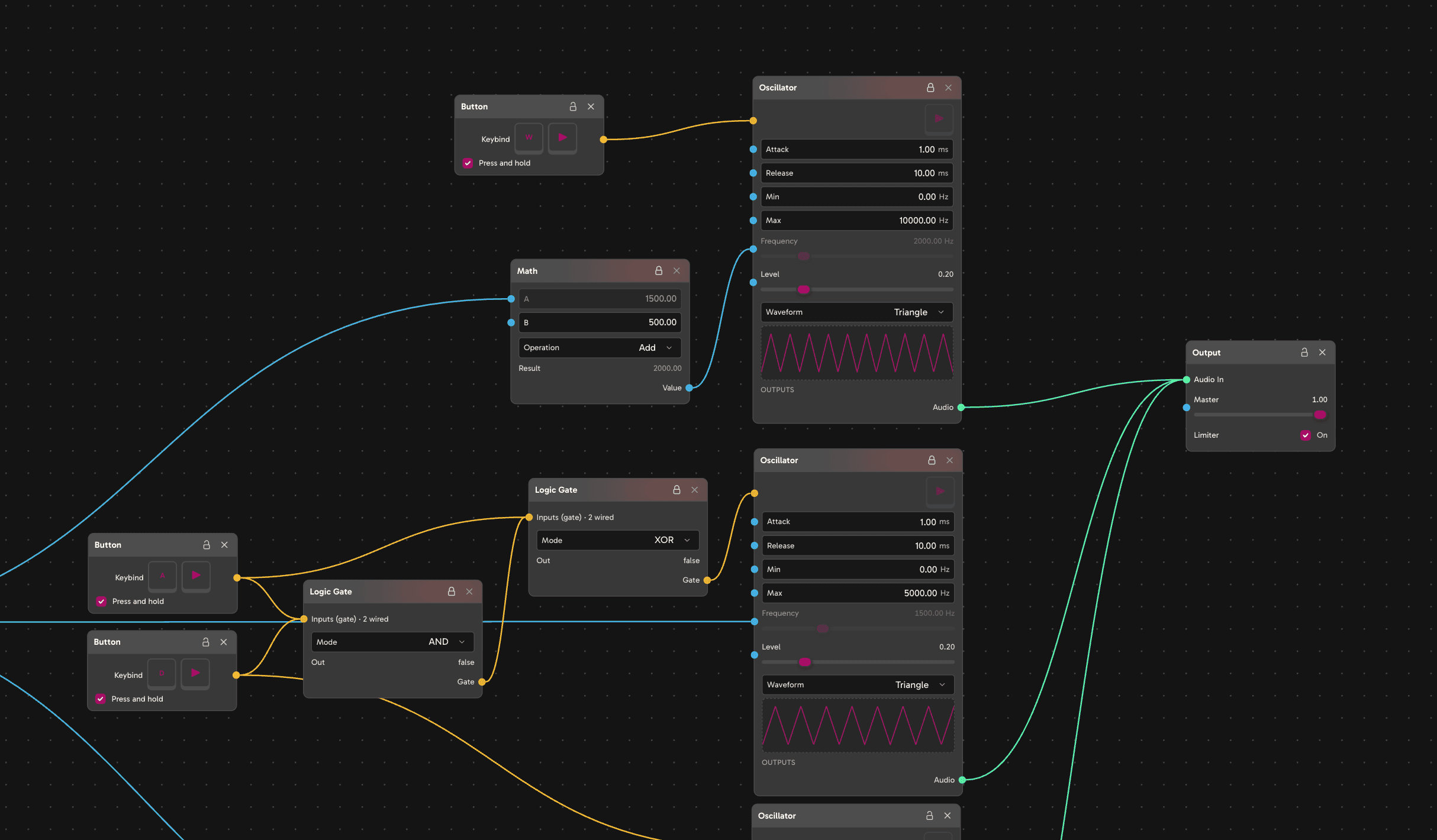Click the Math B value field

(600, 322)
